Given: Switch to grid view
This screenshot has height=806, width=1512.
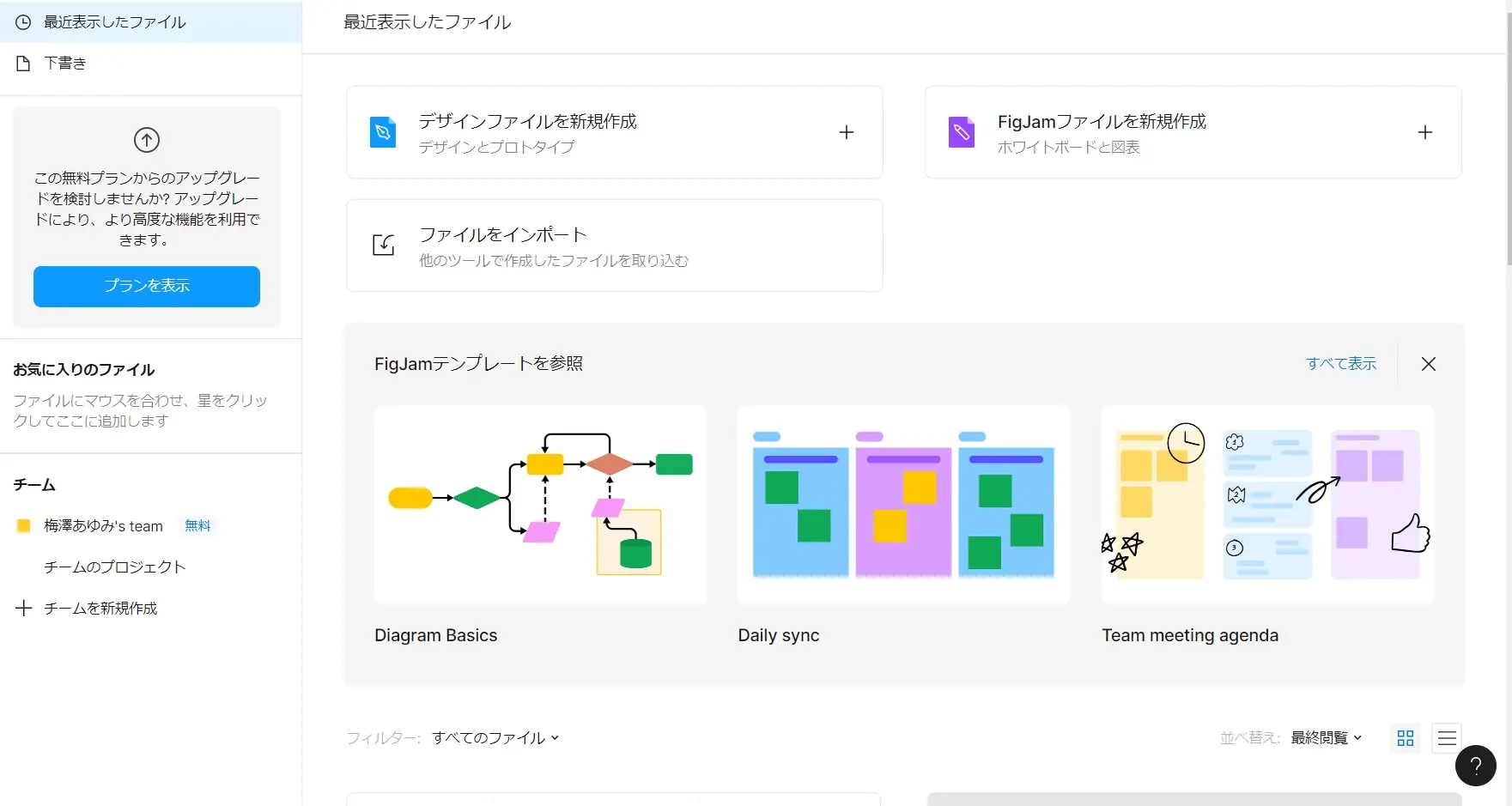Looking at the screenshot, I should point(1406,738).
